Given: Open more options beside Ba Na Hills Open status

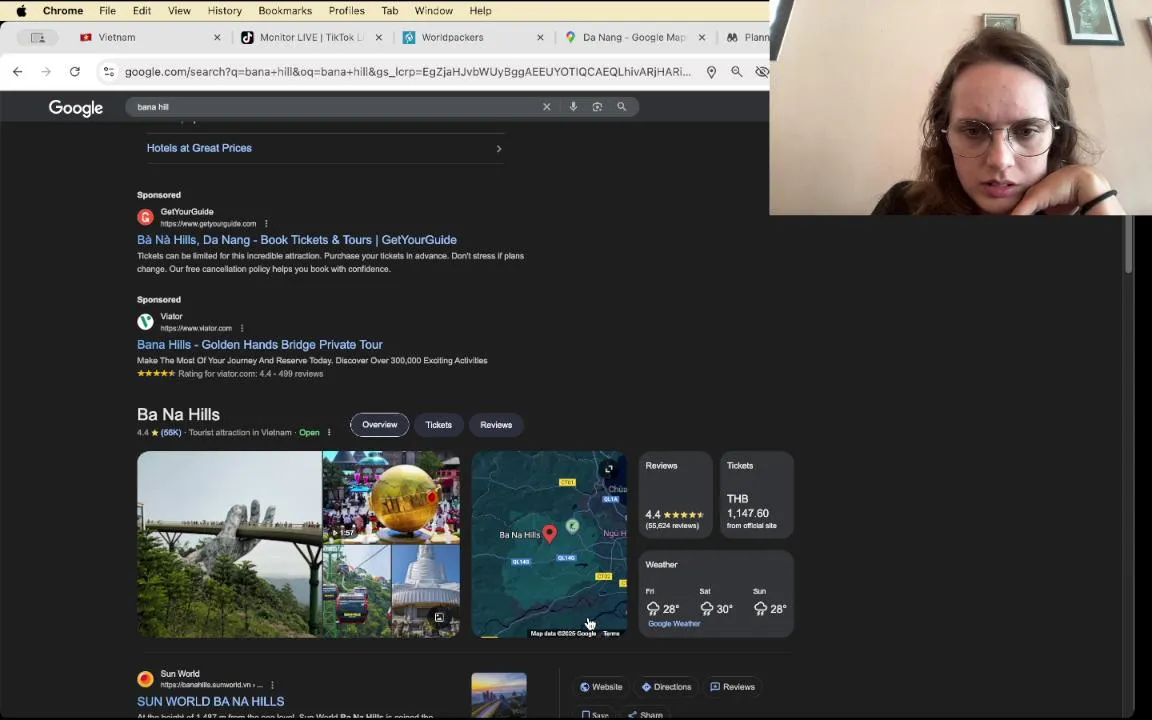Looking at the screenshot, I should coord(329,433).
